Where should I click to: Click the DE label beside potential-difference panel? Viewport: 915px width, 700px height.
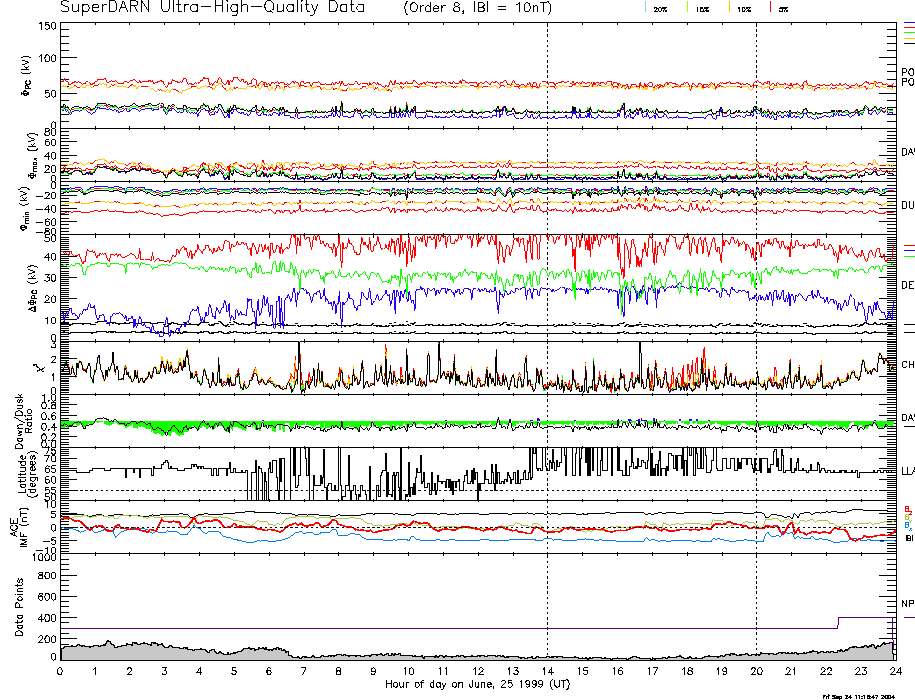coord(908,285)
